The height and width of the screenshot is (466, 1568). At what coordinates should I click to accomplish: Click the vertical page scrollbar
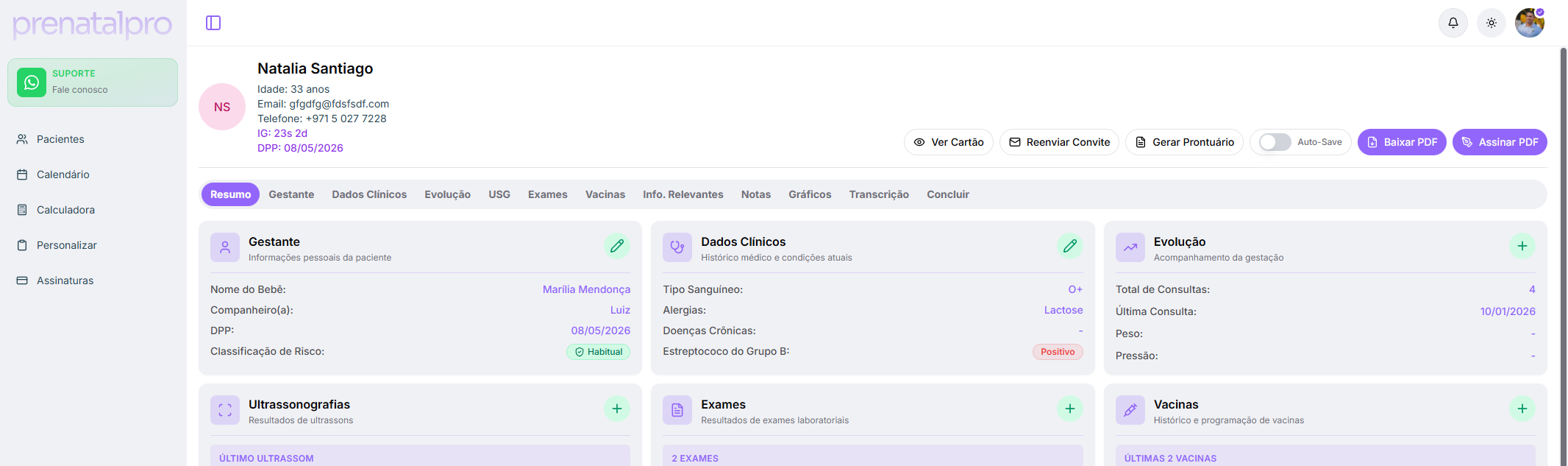click(x=1563, y=221)
